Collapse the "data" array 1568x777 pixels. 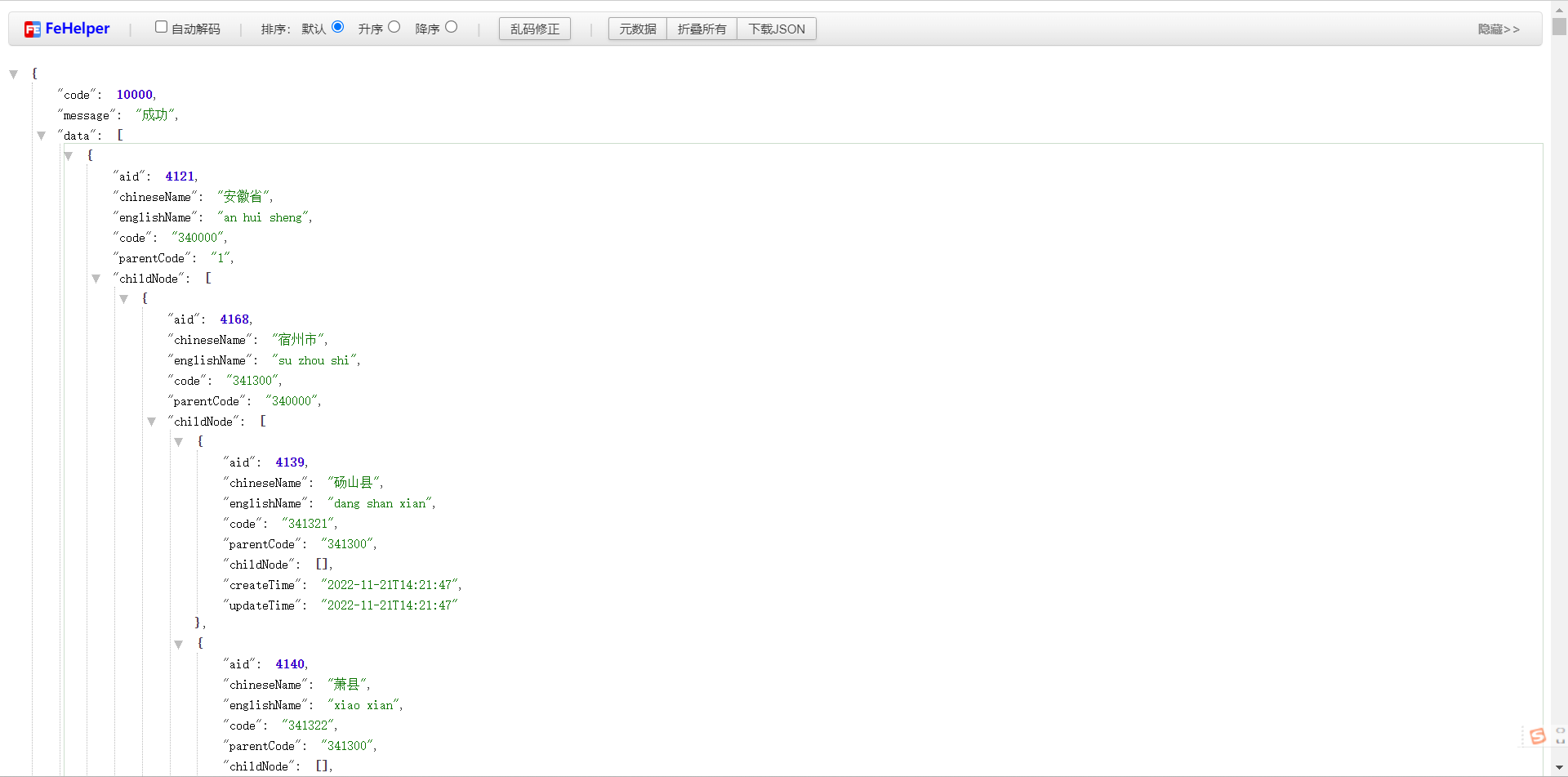[x=41, y=136]
